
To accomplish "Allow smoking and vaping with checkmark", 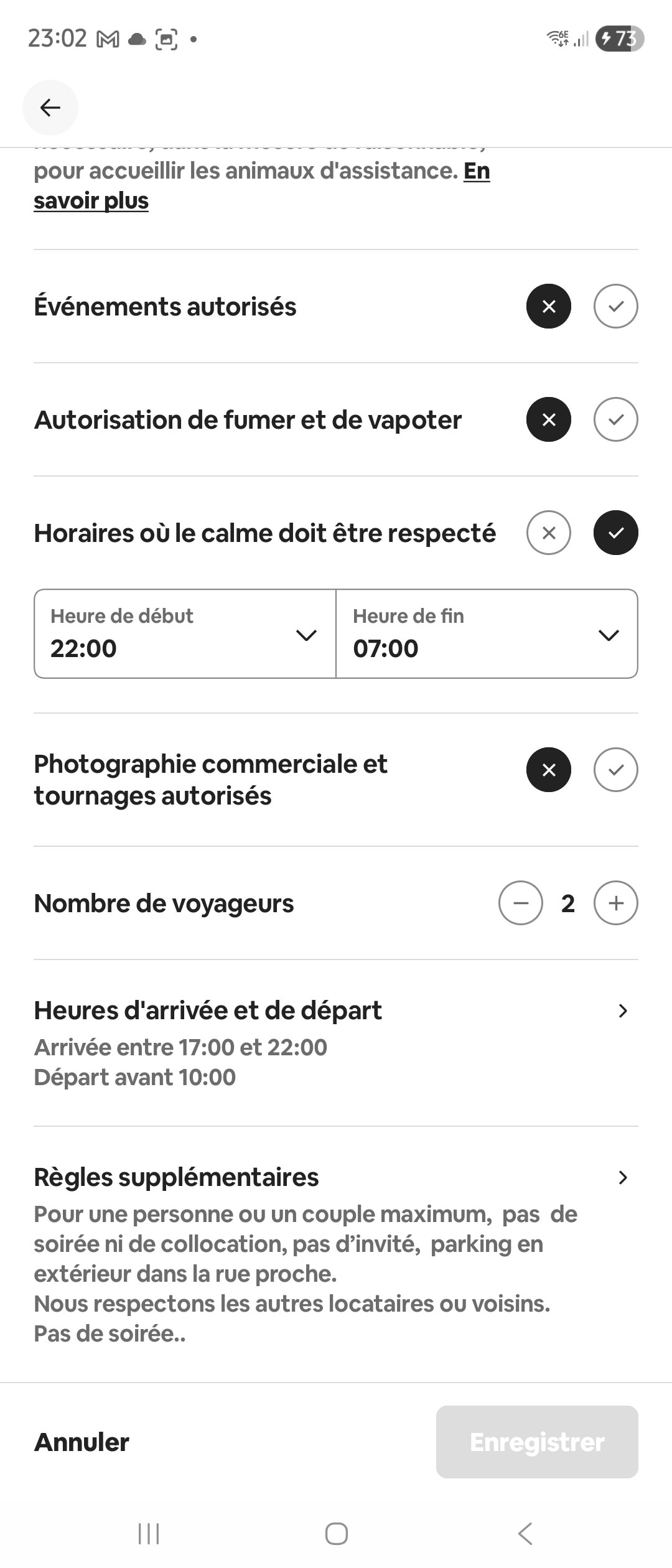I will tap(615, 419).
